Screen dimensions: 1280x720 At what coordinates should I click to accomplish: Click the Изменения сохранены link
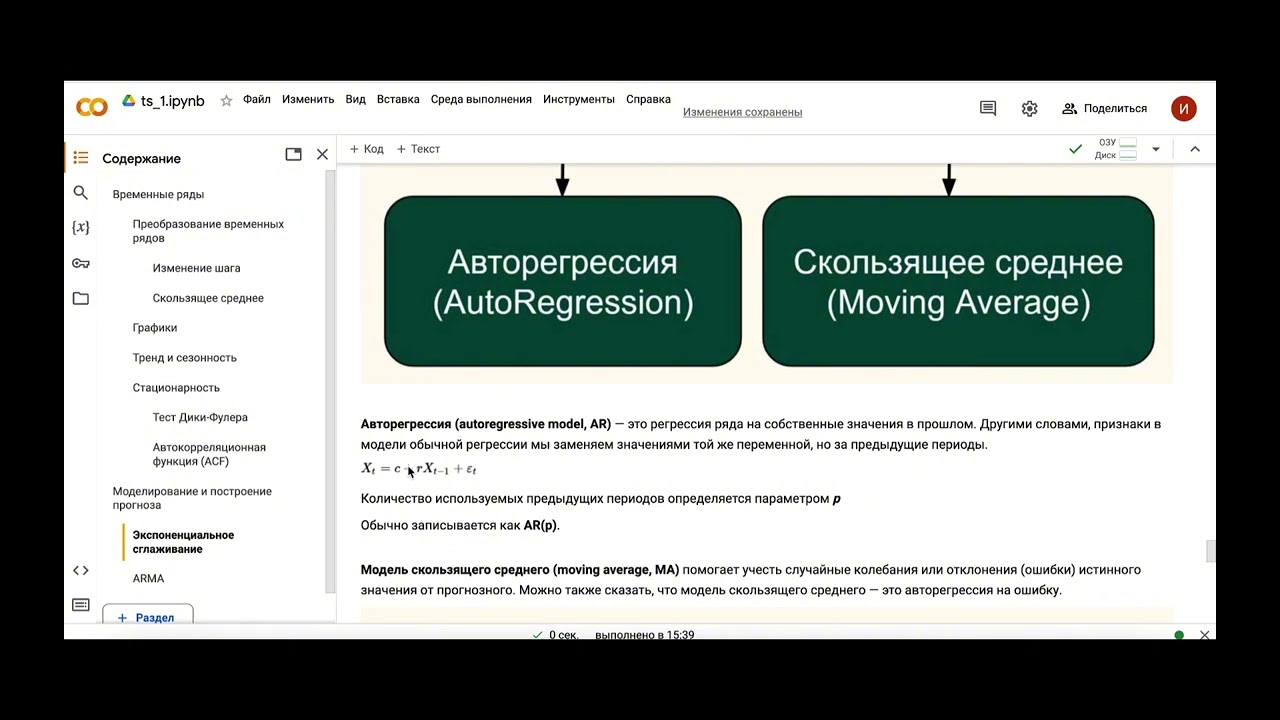[742, 112]
